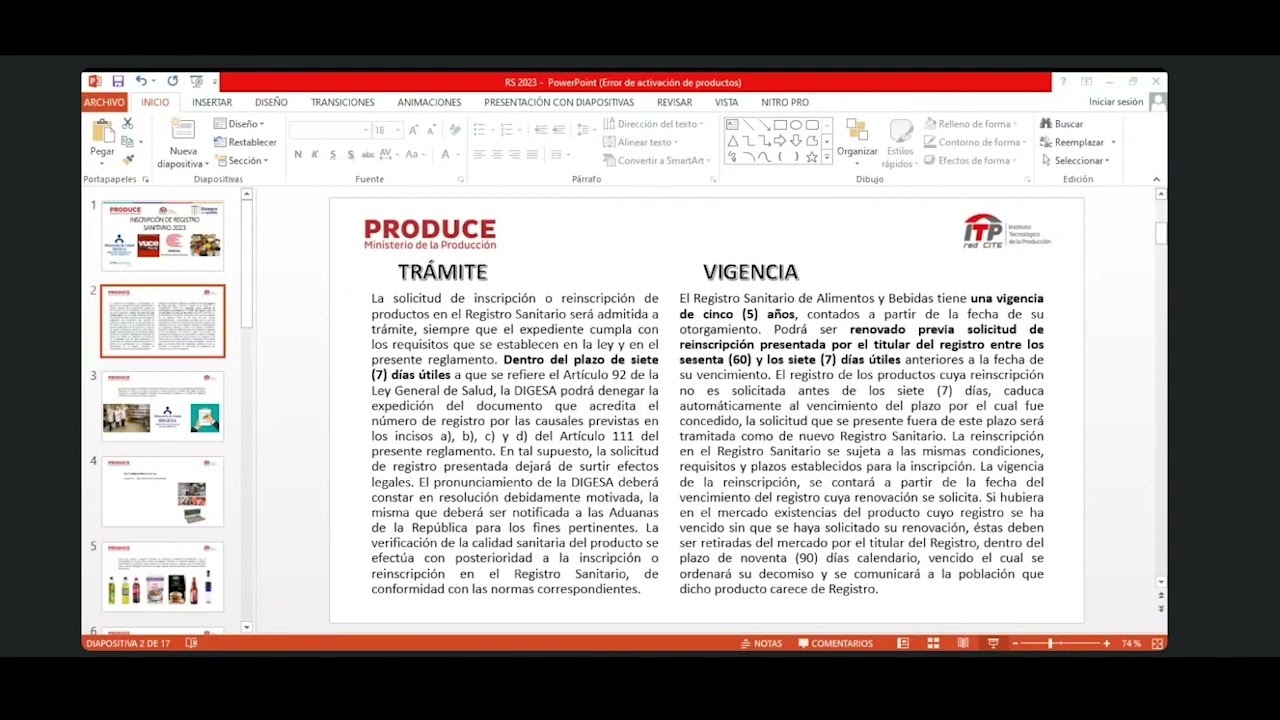Click the zoom slider handle
Screen dimensions: 1280x720
click(1050, 644)
